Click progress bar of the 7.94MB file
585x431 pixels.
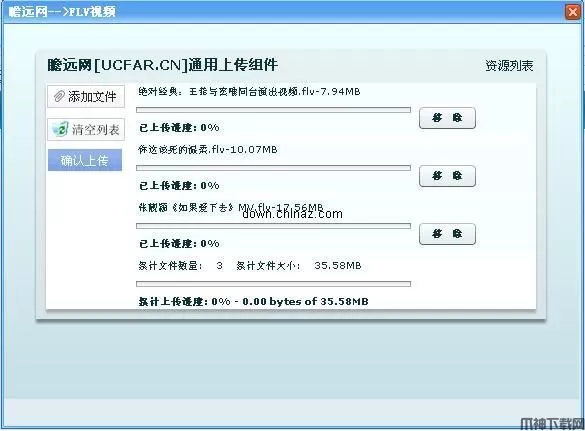click(273, 110)
